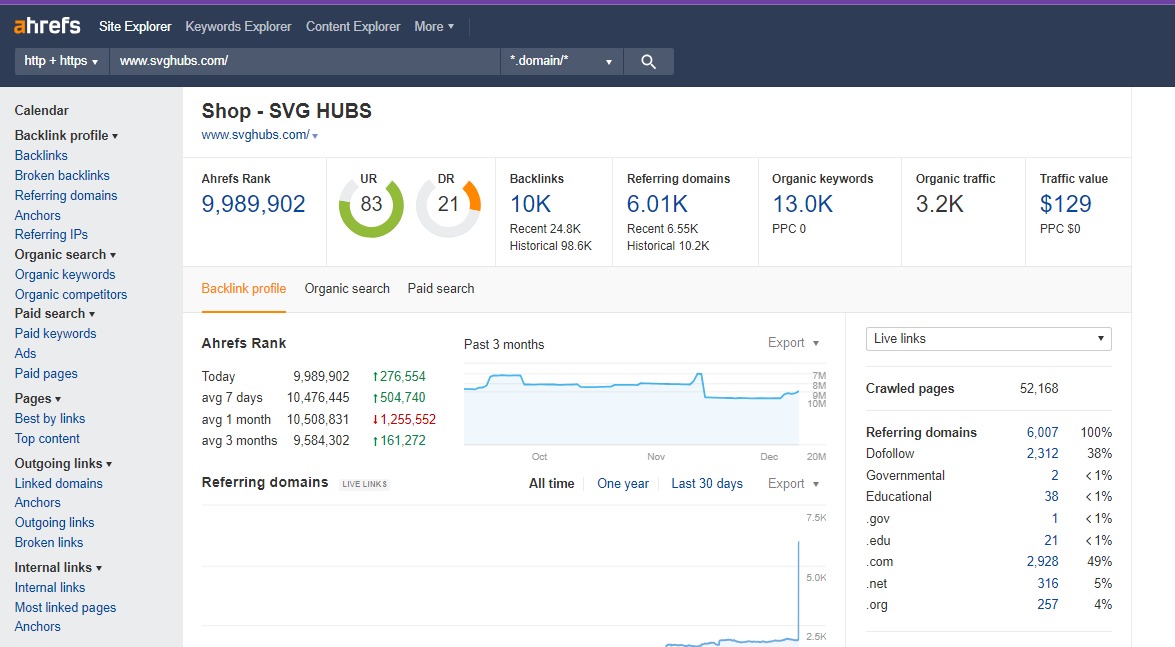Click in the URL input field
The height and width of the screenshot is (647, 1175).
(304, 61)
